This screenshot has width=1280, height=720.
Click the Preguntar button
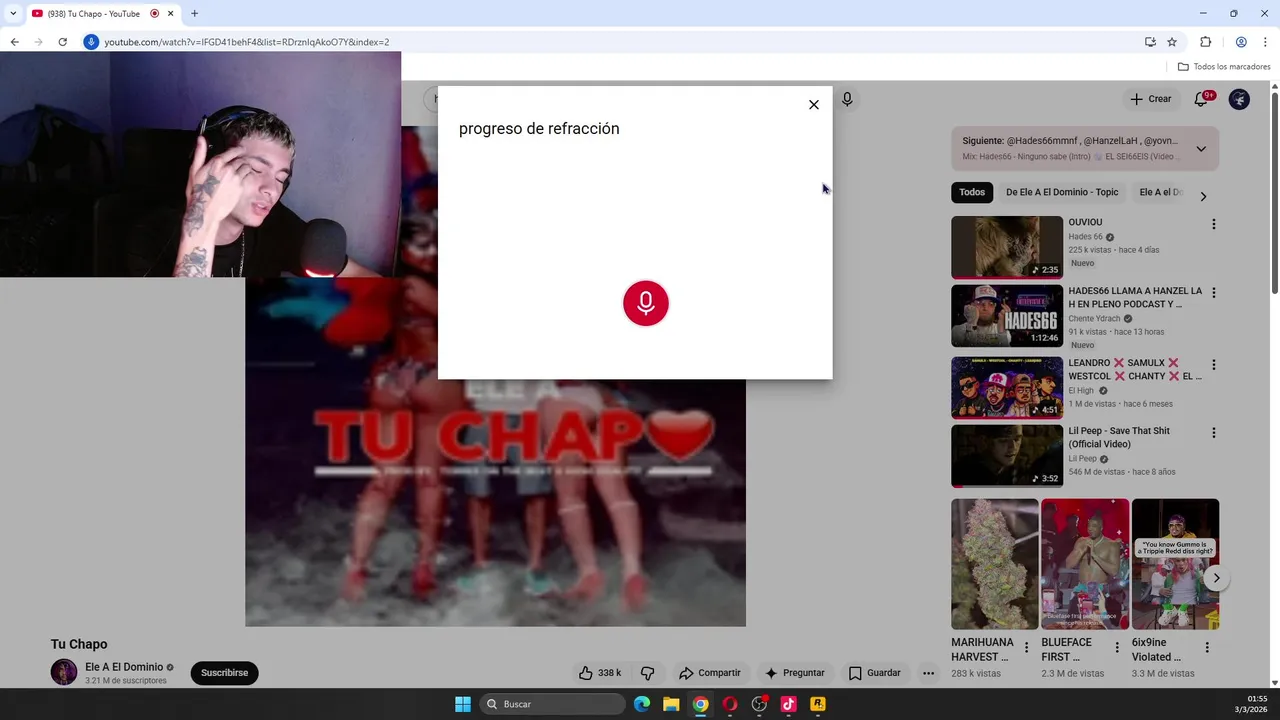[795, 673]
